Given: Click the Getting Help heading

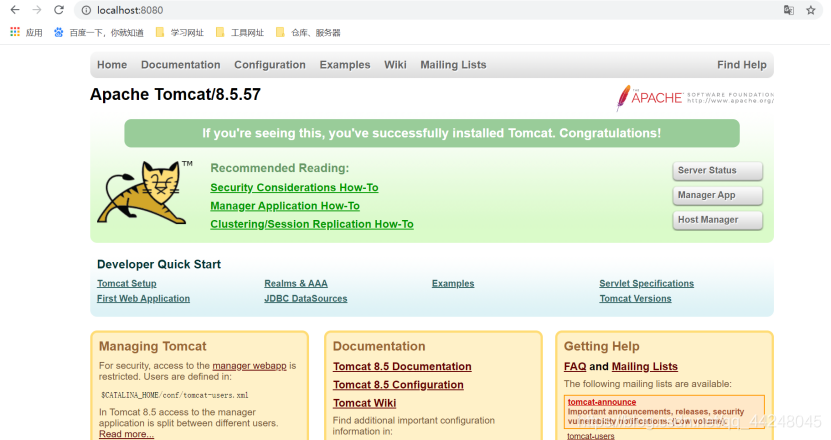Looking at the screenshot, I should (602, 346).
